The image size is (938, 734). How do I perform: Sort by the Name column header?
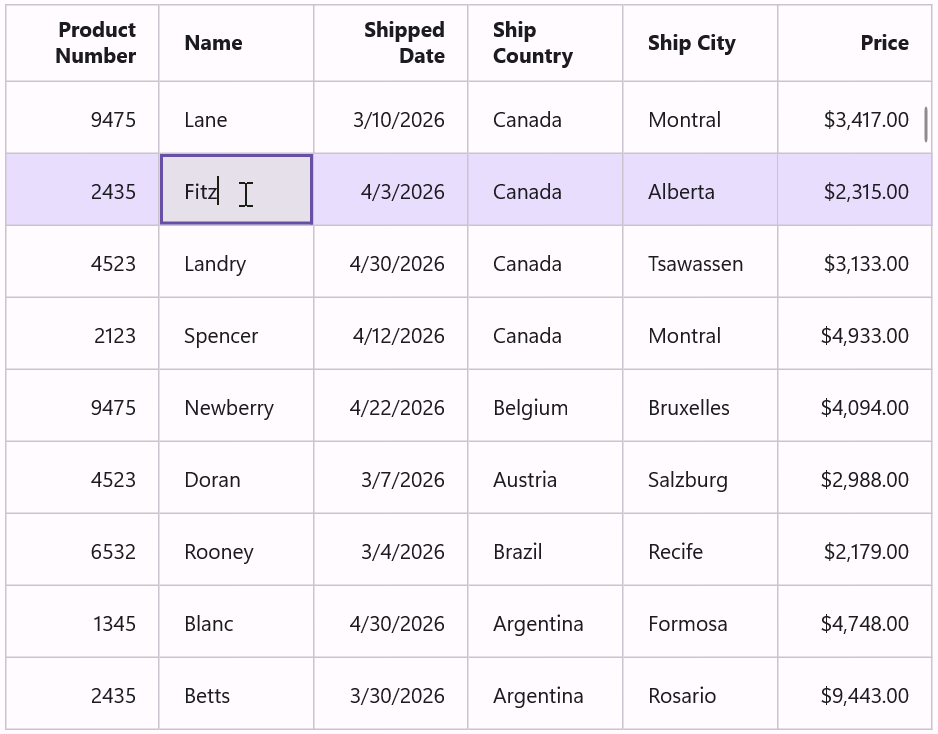[x=236, y=42]
